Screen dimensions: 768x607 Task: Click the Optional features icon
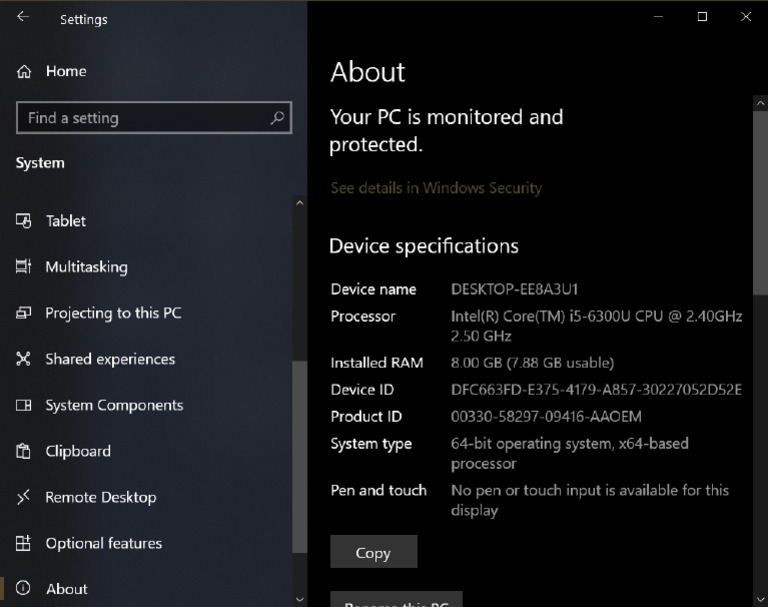point(24,543)
